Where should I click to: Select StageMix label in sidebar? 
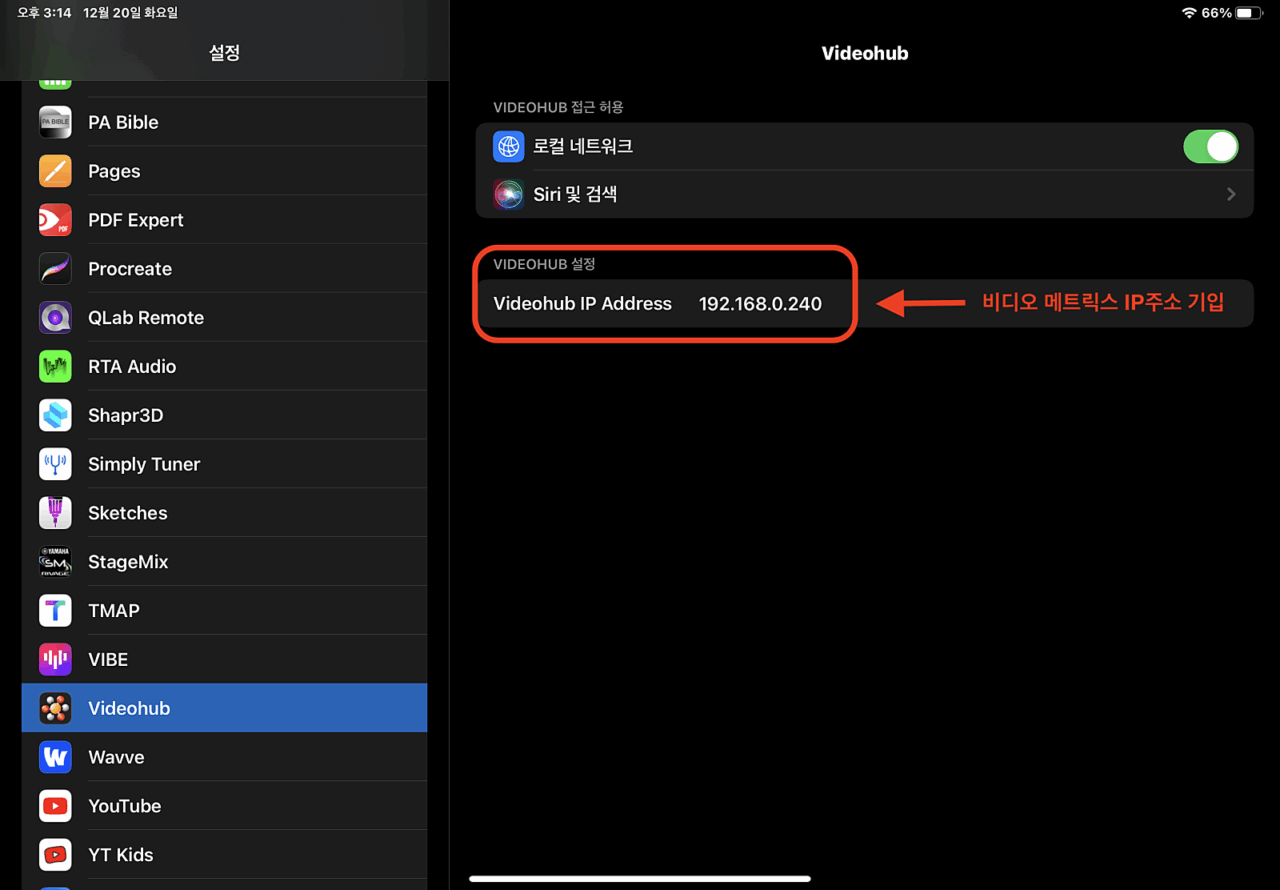[x=128, y=562]
